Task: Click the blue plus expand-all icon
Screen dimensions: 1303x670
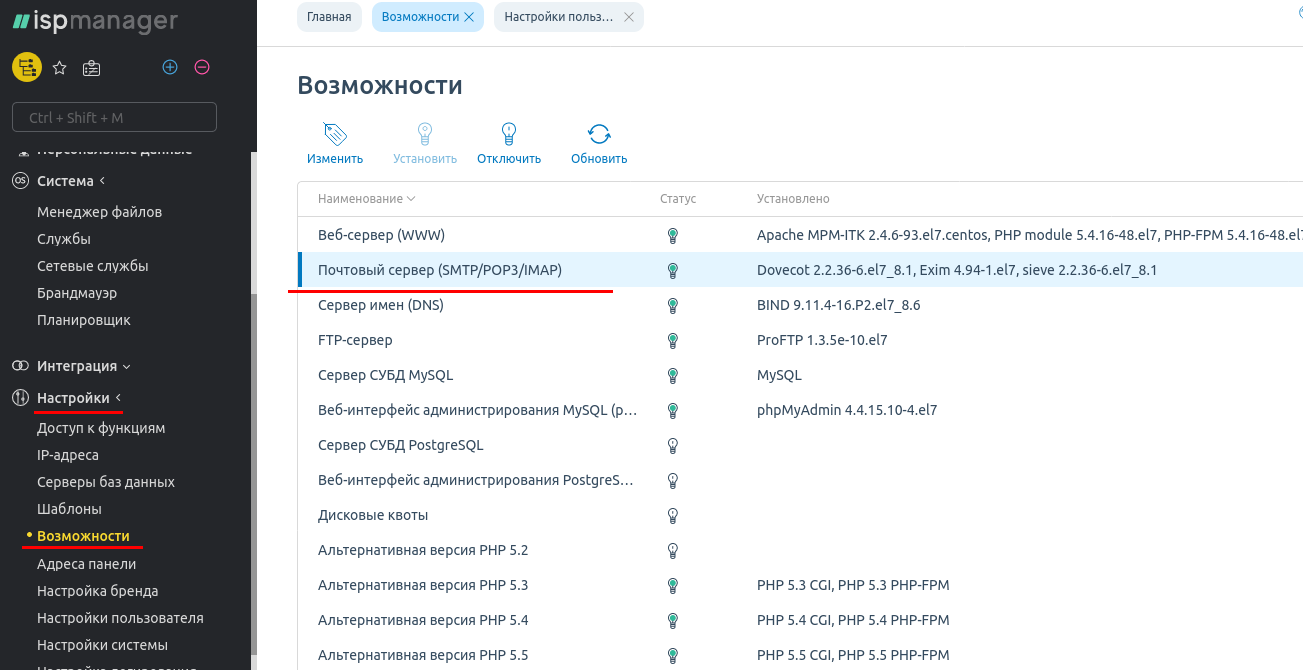Action: tap(170, 67)
